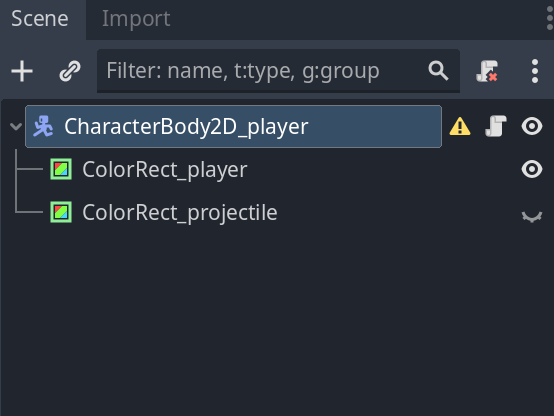Click the Instantiate Child Scene link icon
This screenshot has width=554, height=416.
(x=70, y=71)
